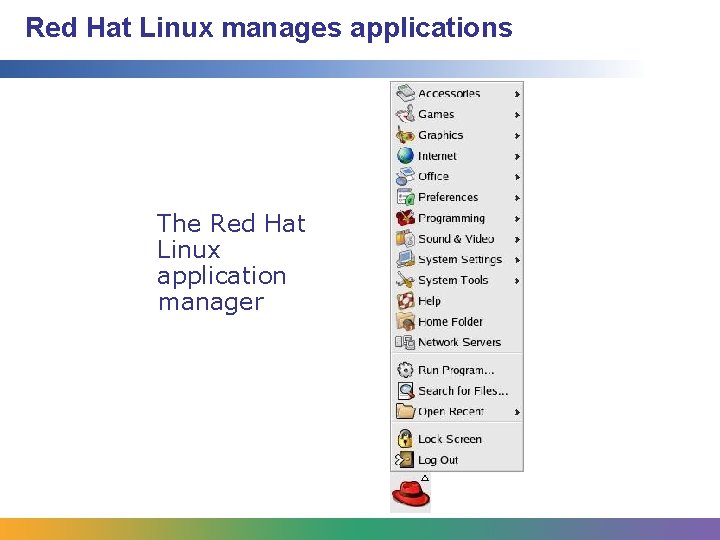The height and width of the screenshot is (540, 720).
Task: Click the System Tools icon
Action: (x=405, y=280)
